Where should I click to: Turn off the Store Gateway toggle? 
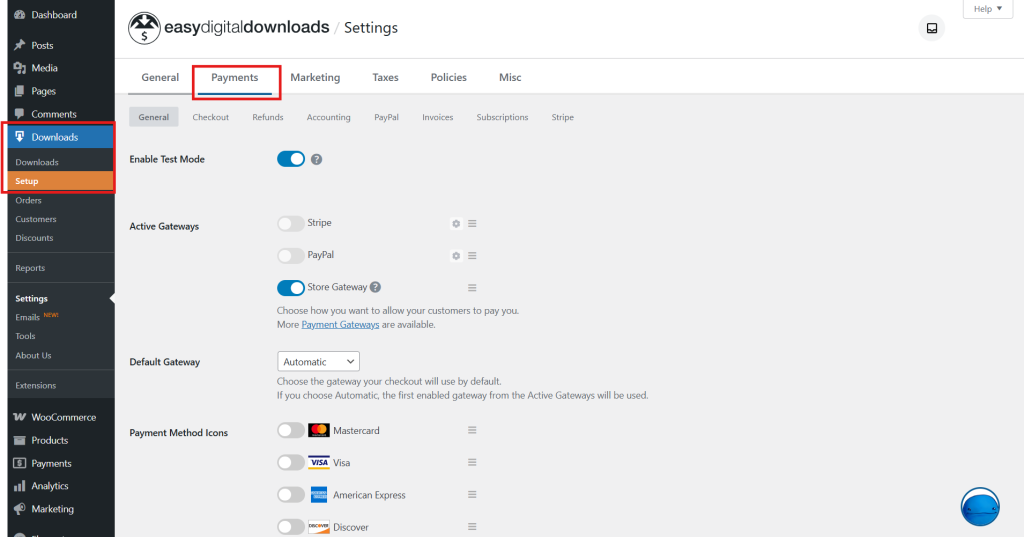pyautogui.click(x=291, y=287)
